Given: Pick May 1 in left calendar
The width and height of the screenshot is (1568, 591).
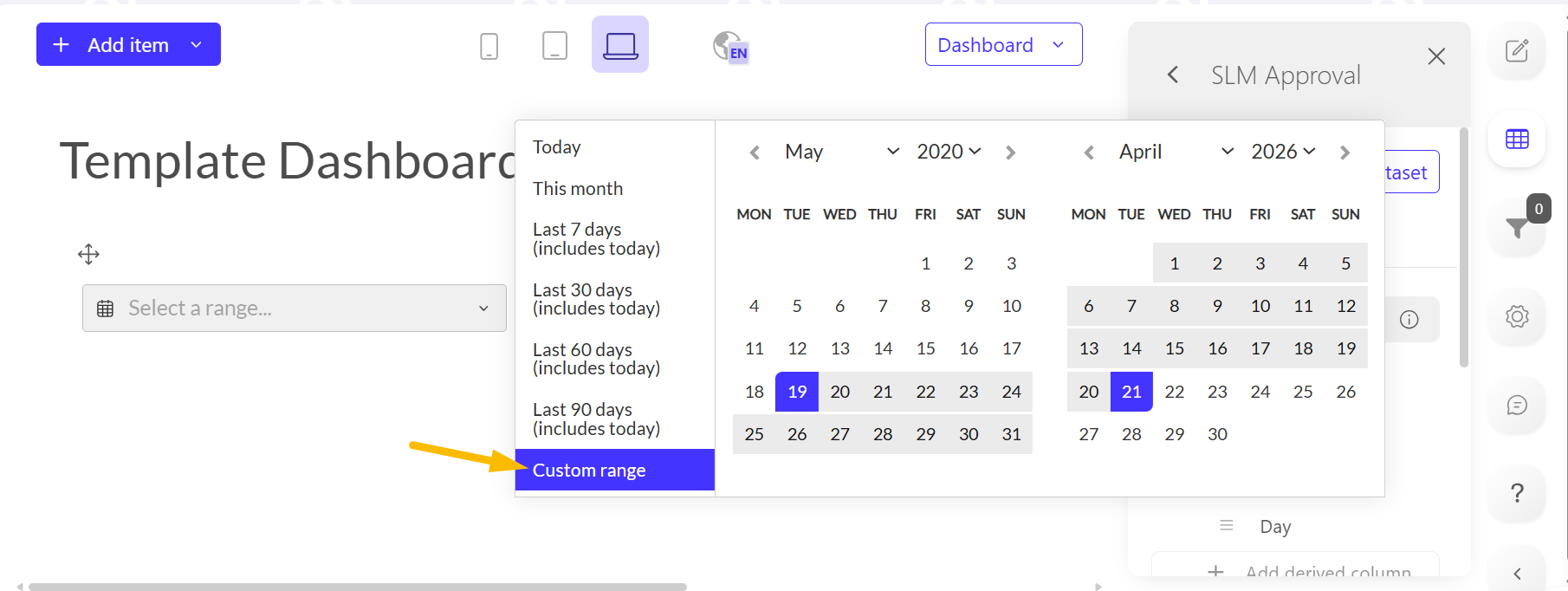Looking at the screenshot, I should point(925,263).
